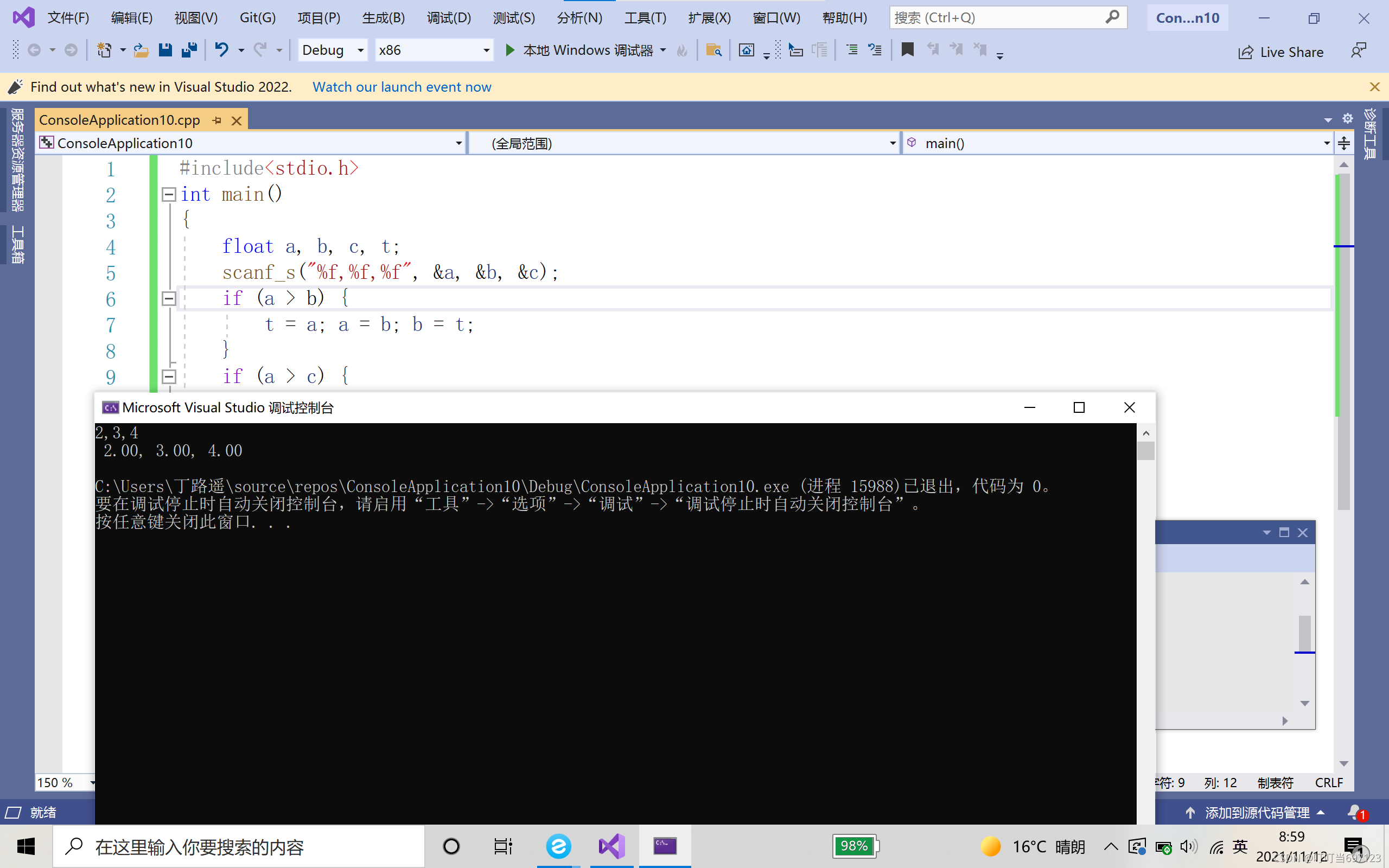The height and width of the screenshot is (868, 1389).
Task: Open the 调试(D) menu item
Action: [449, 17]
